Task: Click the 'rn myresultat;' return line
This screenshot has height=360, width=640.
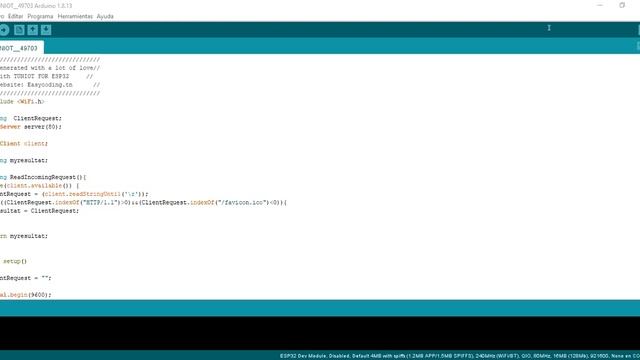Action: pos(24,236)
